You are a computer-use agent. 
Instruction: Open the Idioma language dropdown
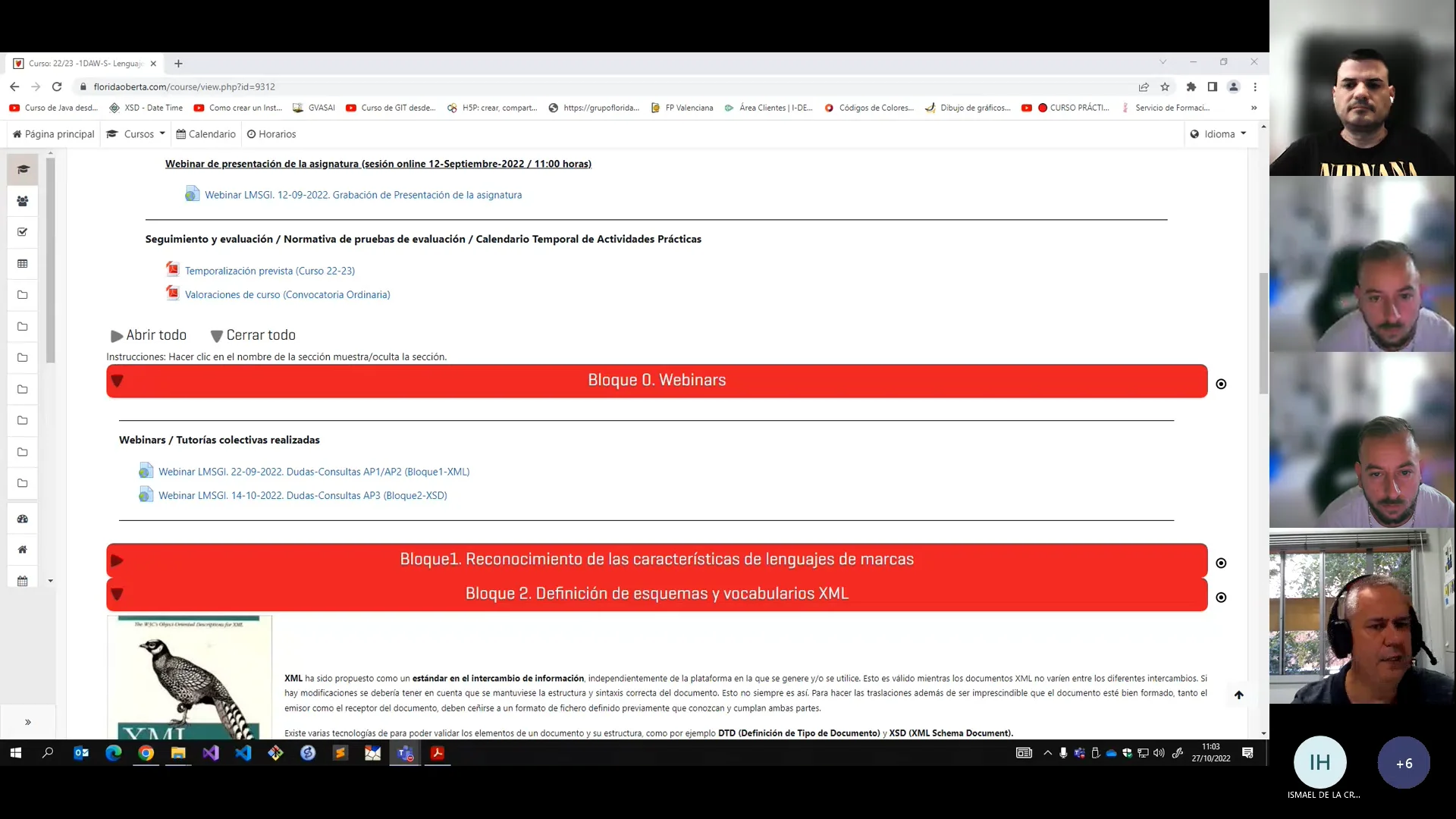point(1219,133)
